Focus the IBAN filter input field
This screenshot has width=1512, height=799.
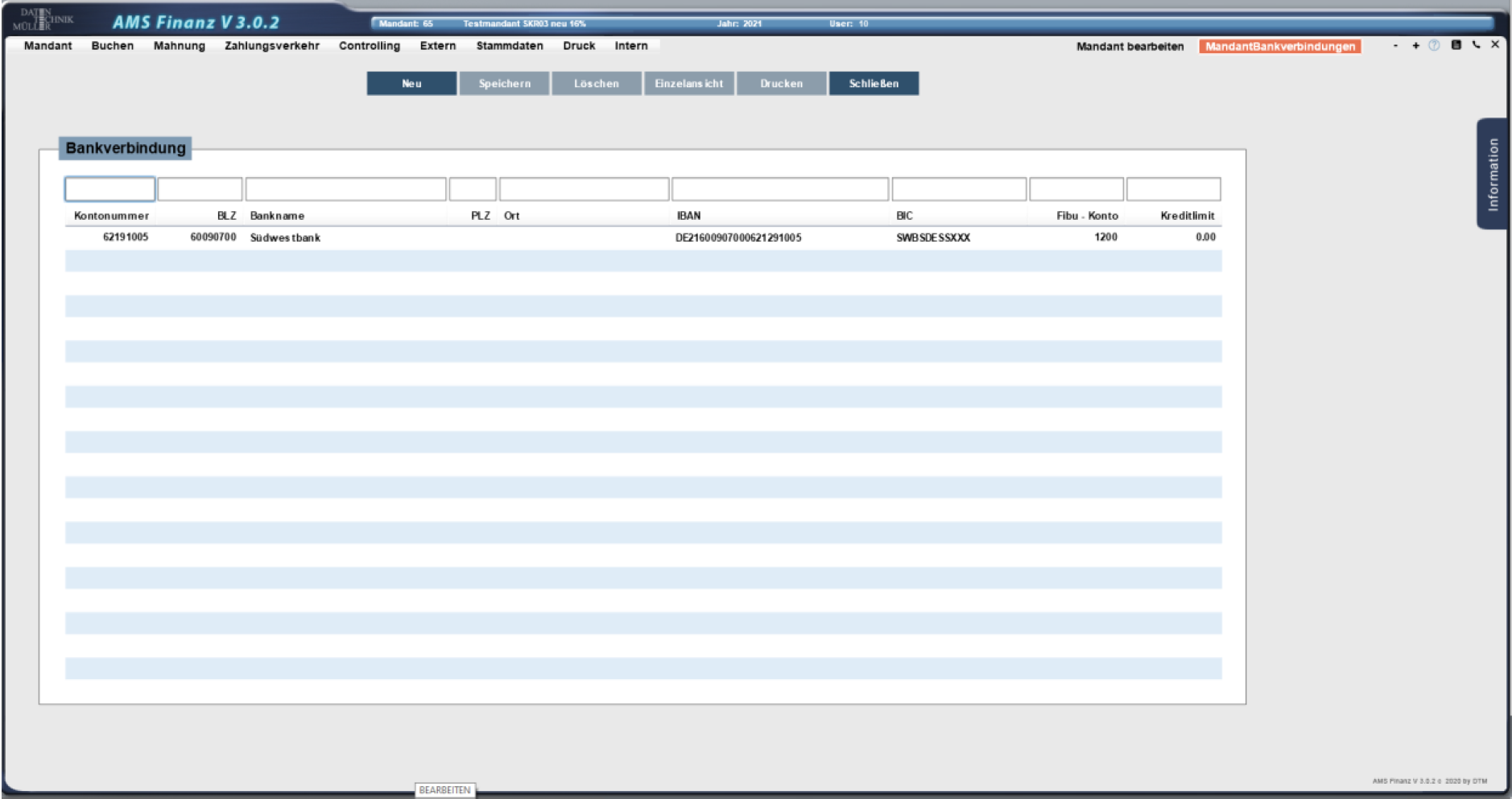point(779,189)
